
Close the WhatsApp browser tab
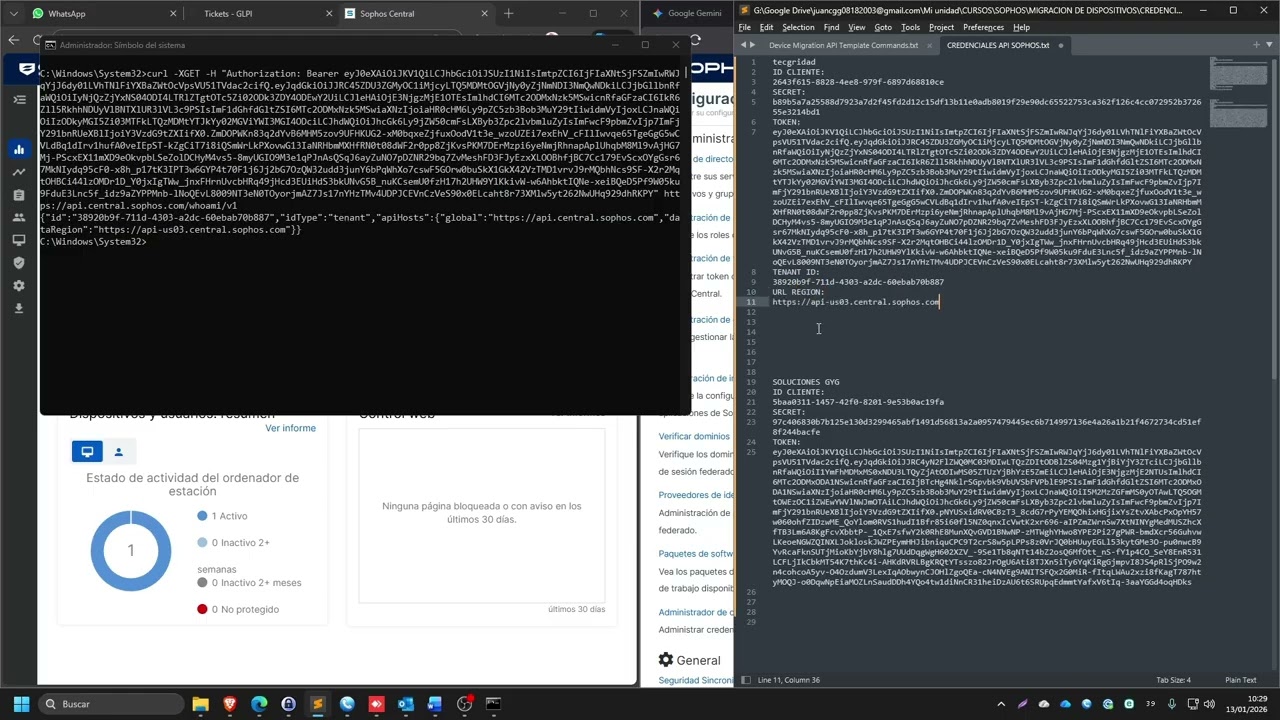tap(173, 14)
